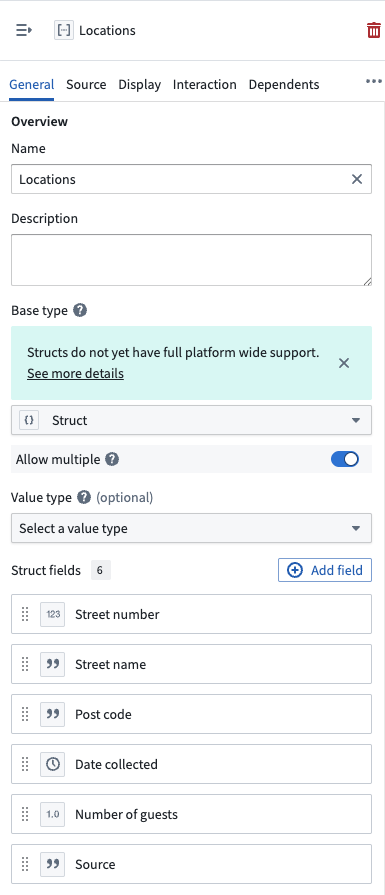Click drag handle of Street number
The width and height of the screenshot is (385, 895).
[25, 614]
